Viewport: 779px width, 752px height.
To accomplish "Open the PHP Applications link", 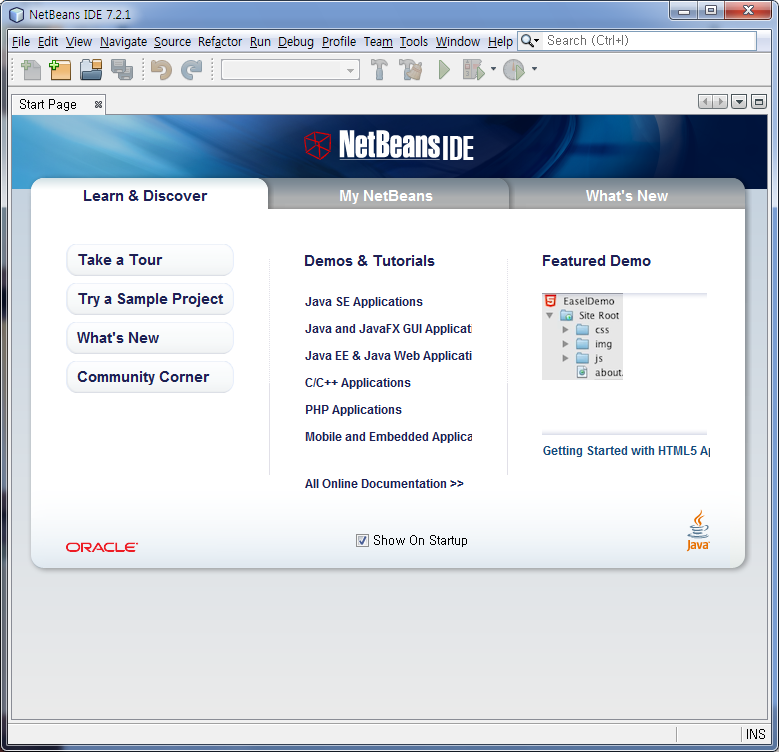I will click(353, 410).
